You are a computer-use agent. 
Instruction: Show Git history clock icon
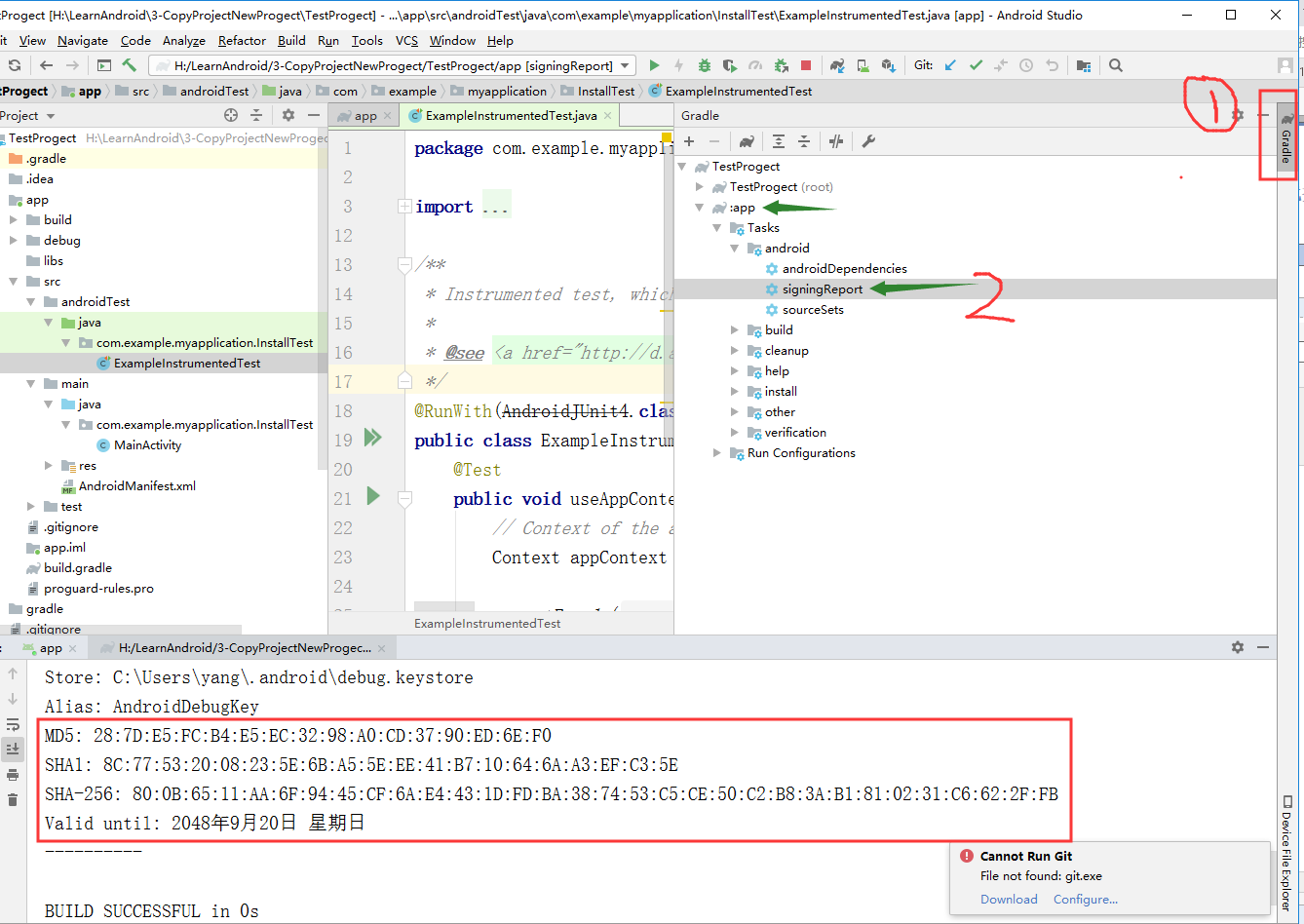pyautogui.click(x=1026, y=65)
